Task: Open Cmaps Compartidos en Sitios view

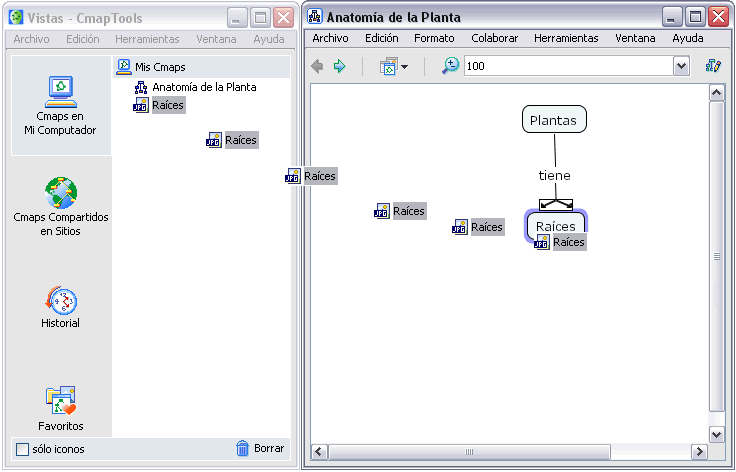Action: coord(61,207)
